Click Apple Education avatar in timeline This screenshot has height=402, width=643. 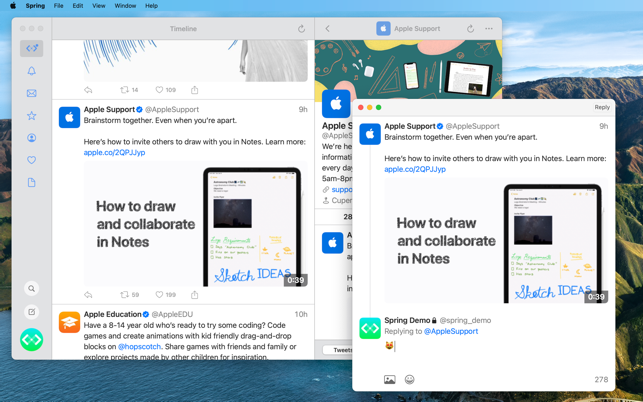pyautogui.click(x=69, y=322)
